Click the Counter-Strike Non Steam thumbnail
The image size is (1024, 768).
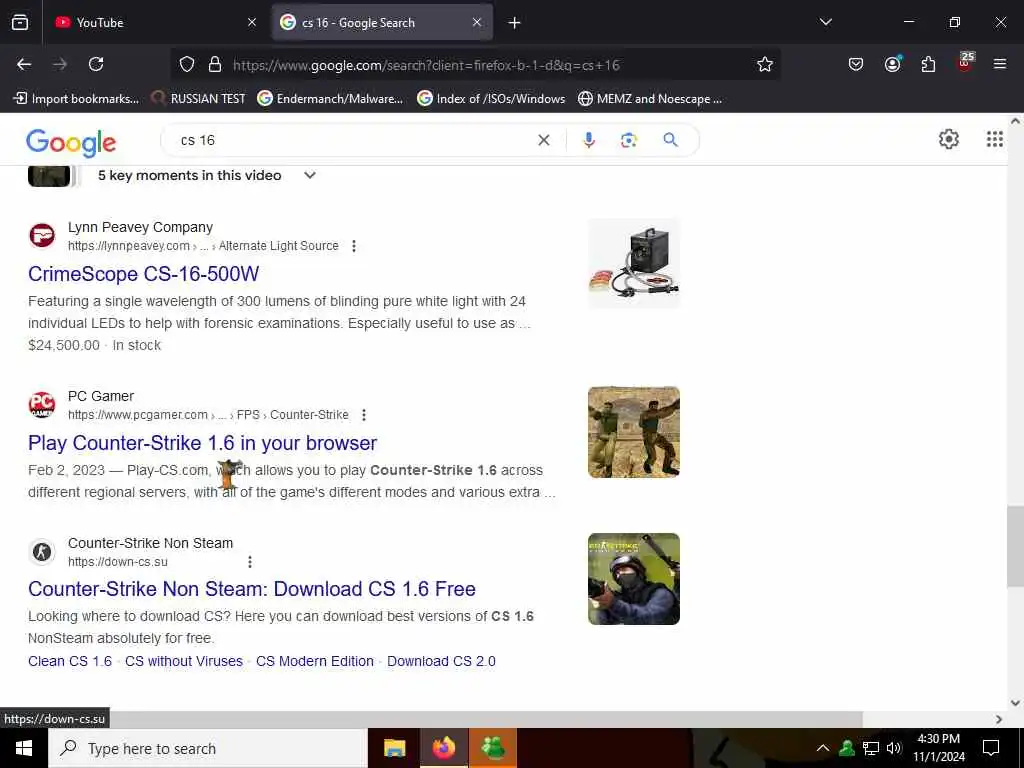[633, 579]
